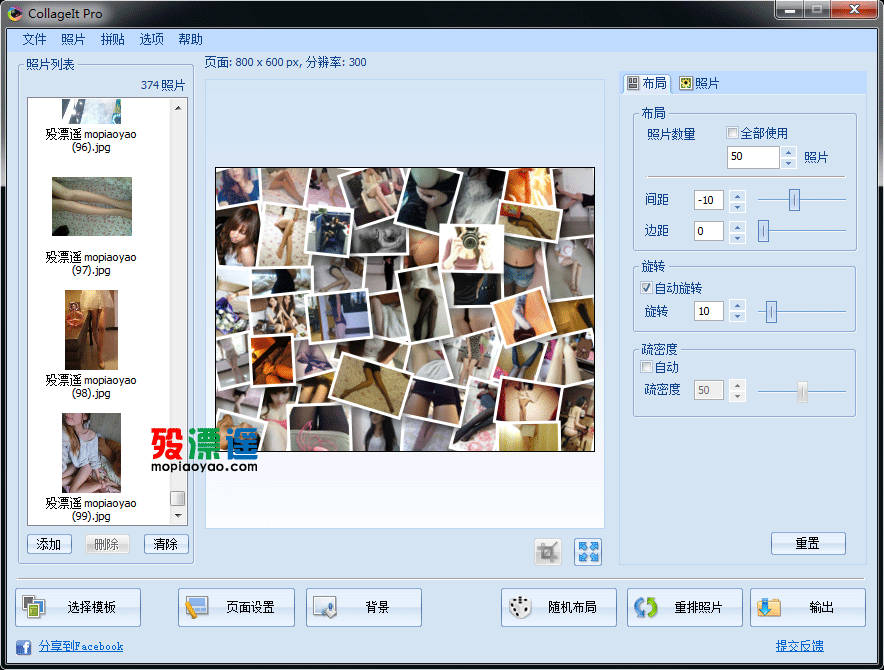Open the 拼贴 menu

[112, 39]
